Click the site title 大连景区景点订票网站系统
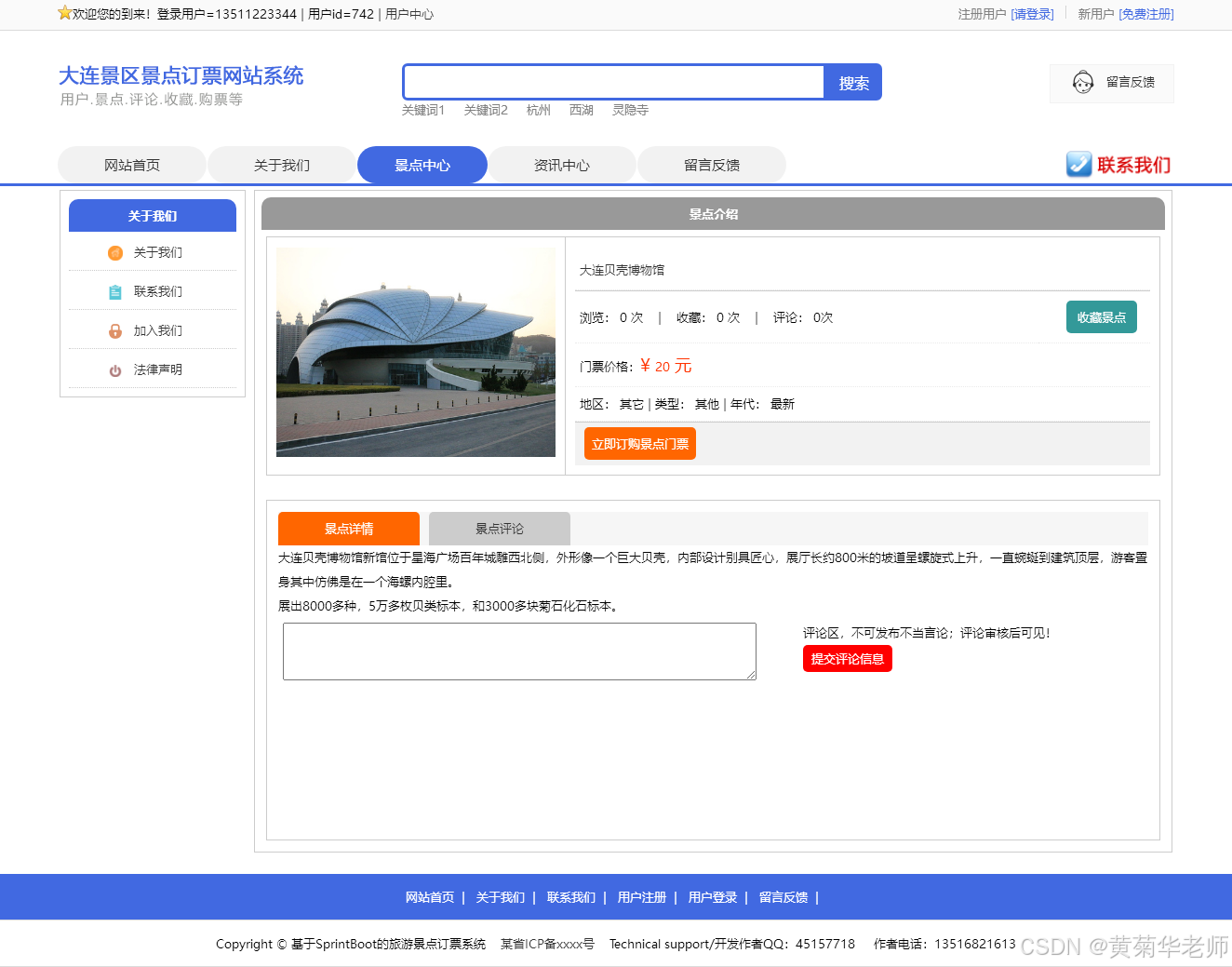1232x967 pixels. click(181, 75)
